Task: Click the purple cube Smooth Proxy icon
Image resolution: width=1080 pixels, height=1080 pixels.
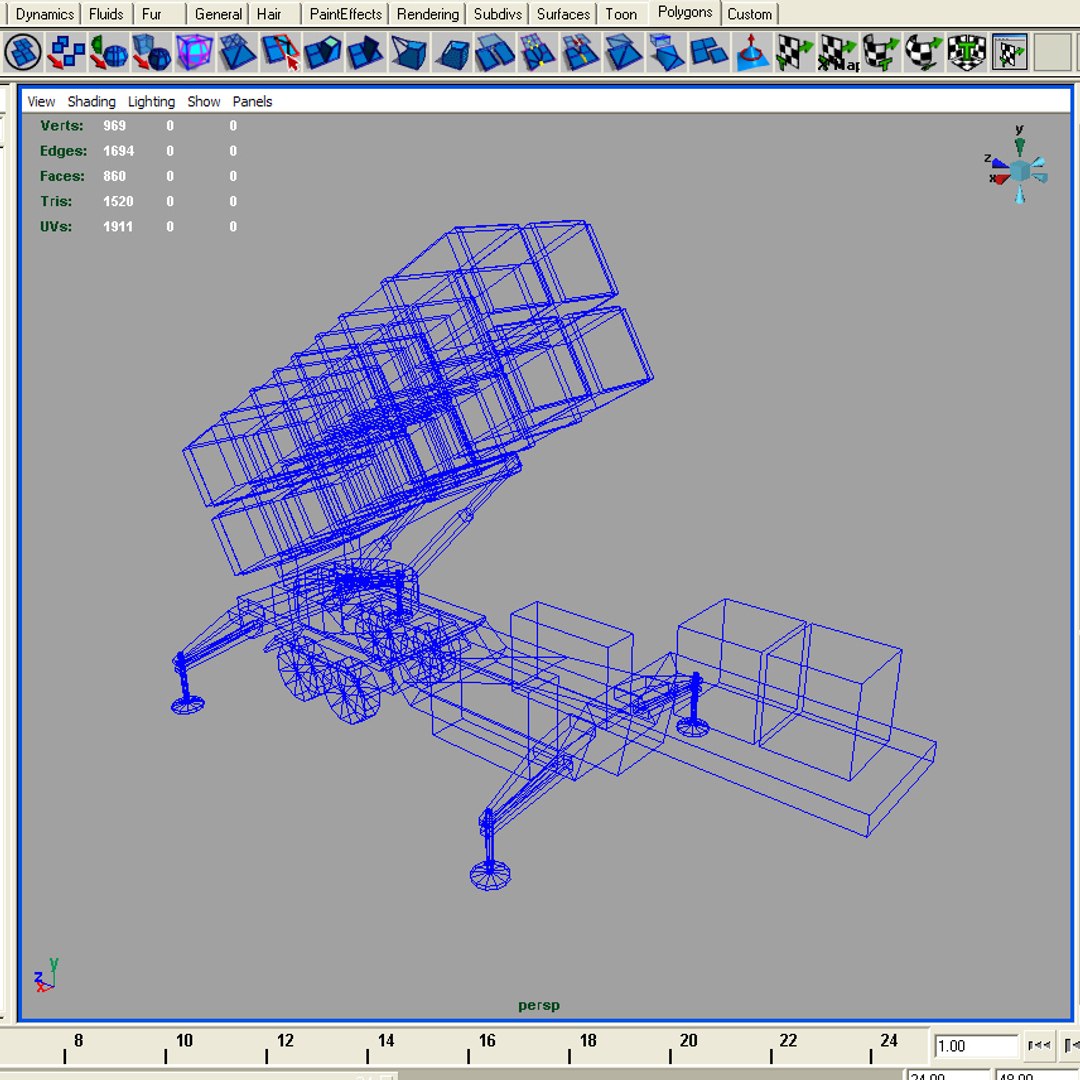Action: [194, 53]
